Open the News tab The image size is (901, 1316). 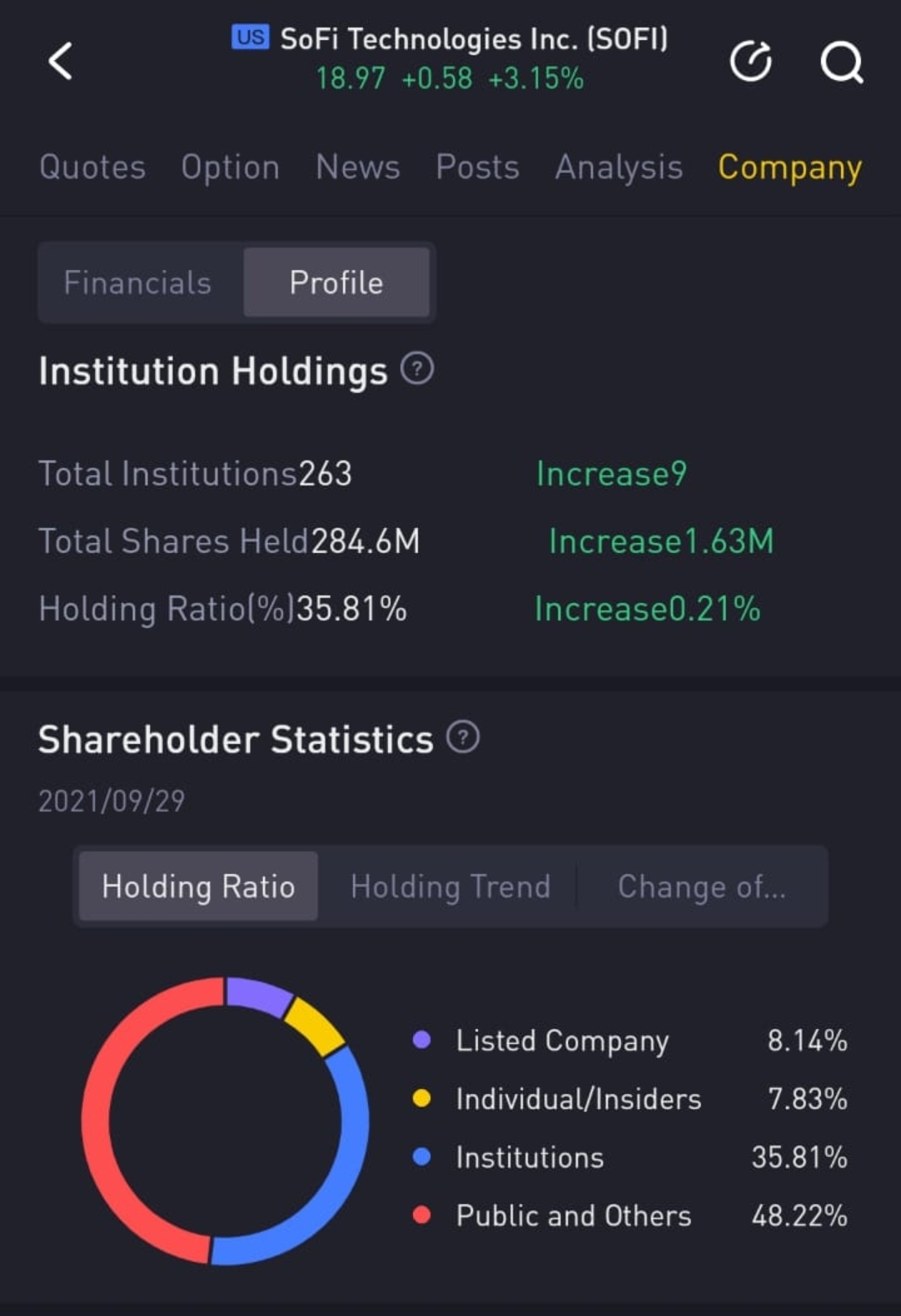tap(358, 167)
